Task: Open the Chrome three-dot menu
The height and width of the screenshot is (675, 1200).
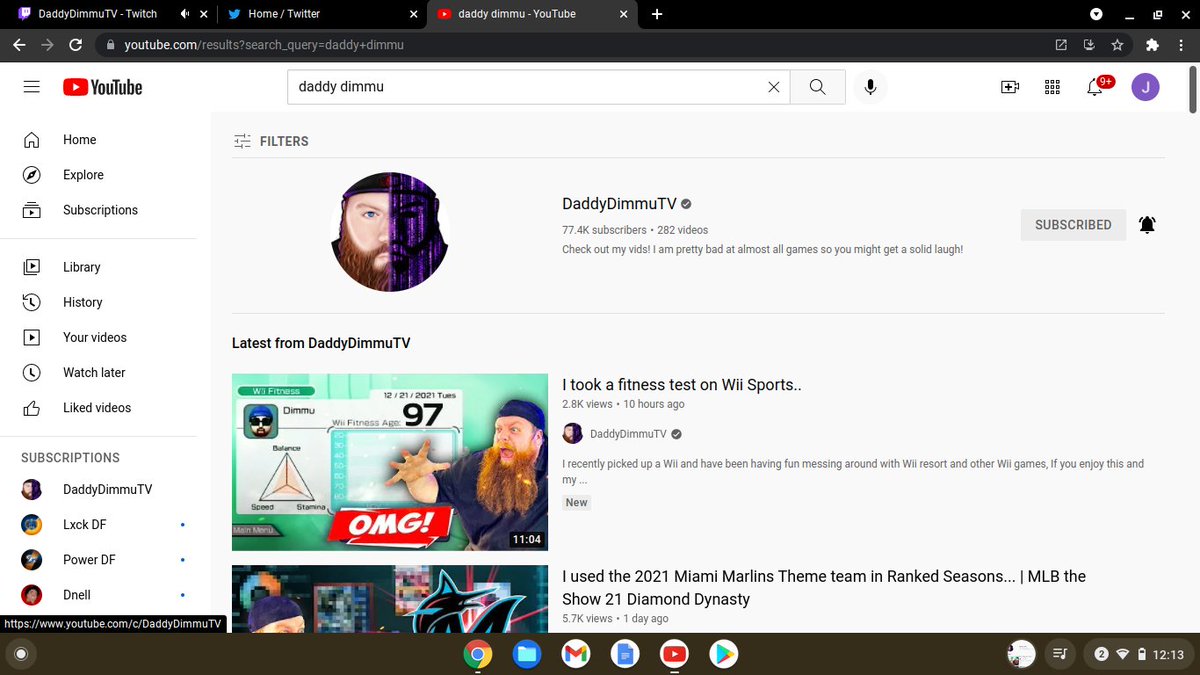Action: coord(1181,45)
